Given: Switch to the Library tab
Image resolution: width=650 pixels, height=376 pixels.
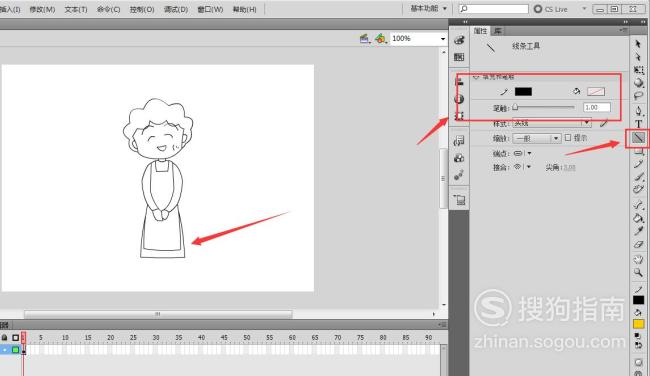Looking at the screenshot, I should click(x=498, y=31).
